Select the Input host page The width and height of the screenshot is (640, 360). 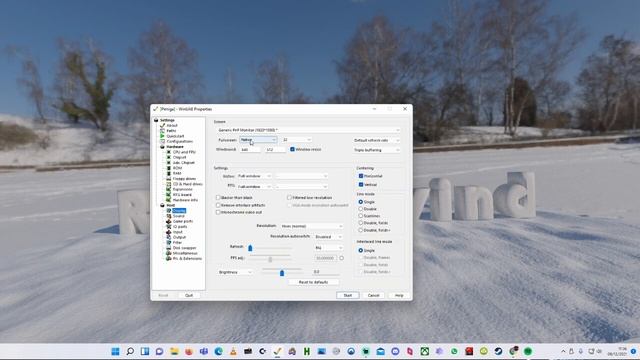178,232
